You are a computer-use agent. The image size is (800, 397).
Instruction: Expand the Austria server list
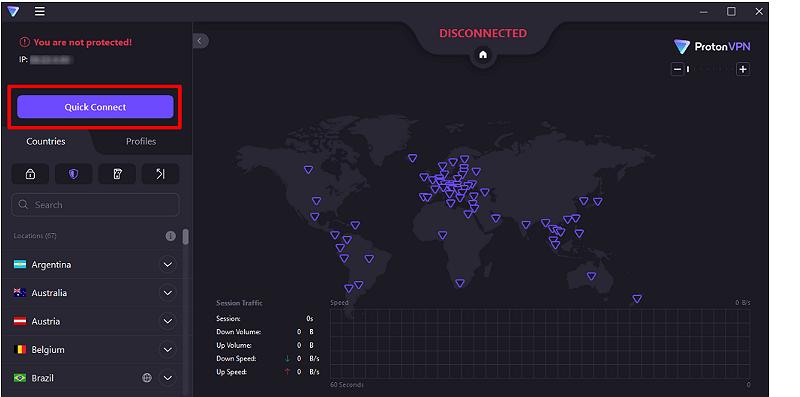167,321
